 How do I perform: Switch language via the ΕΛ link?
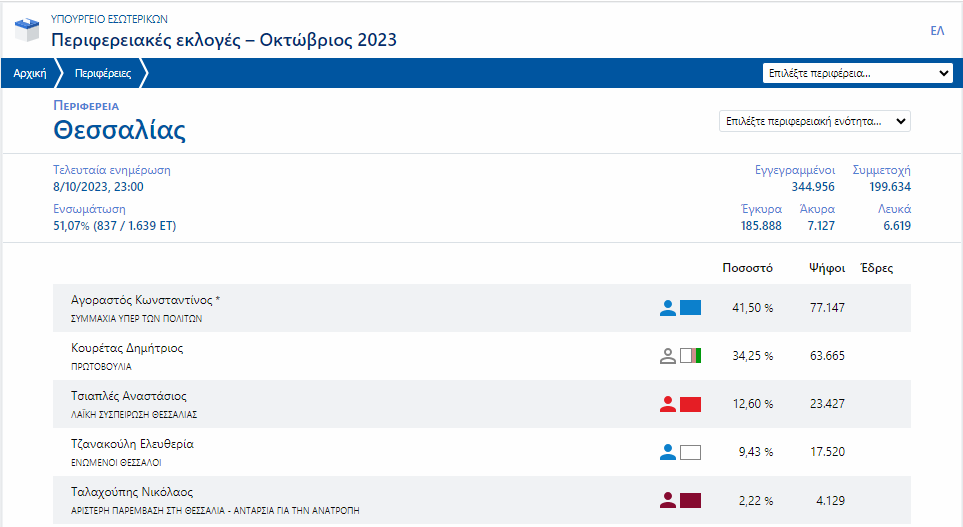tap(937, 31)
